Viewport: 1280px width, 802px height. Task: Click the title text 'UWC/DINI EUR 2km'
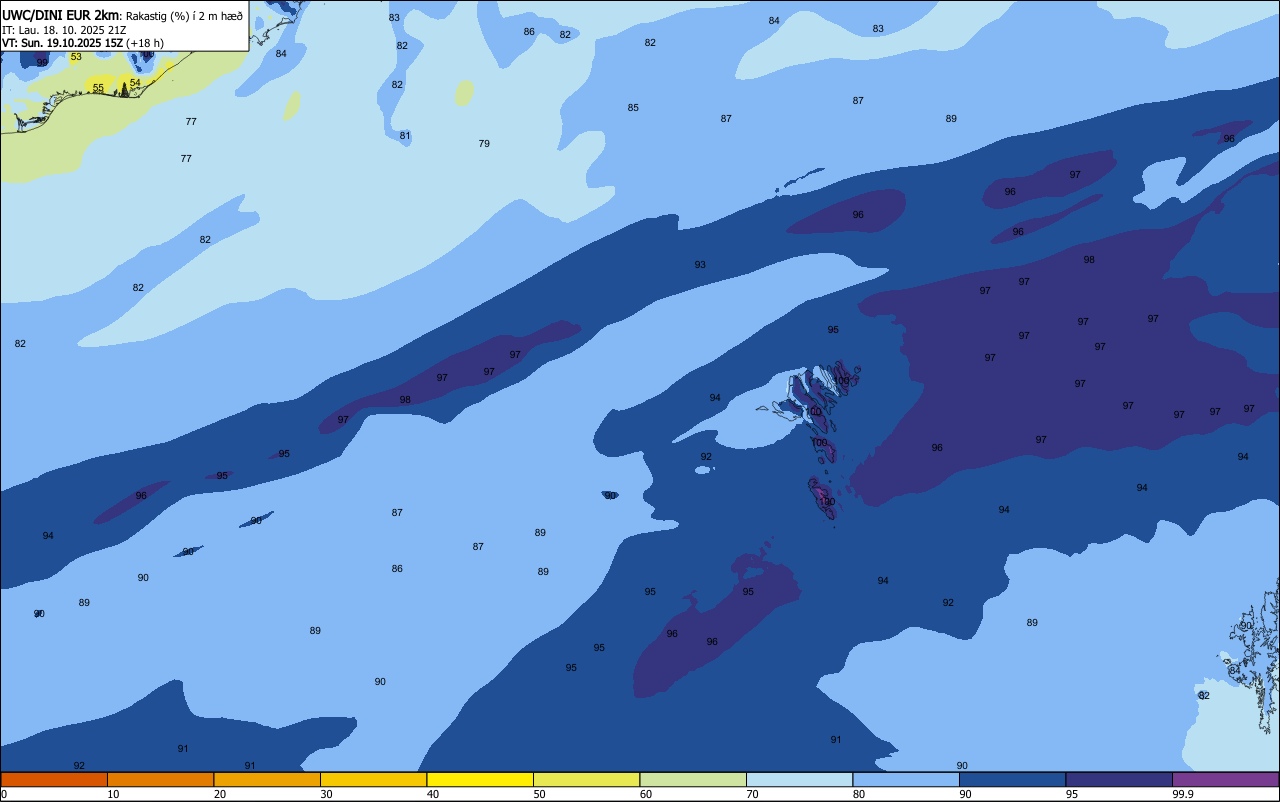pyautogui.click(x=61, y=15)
